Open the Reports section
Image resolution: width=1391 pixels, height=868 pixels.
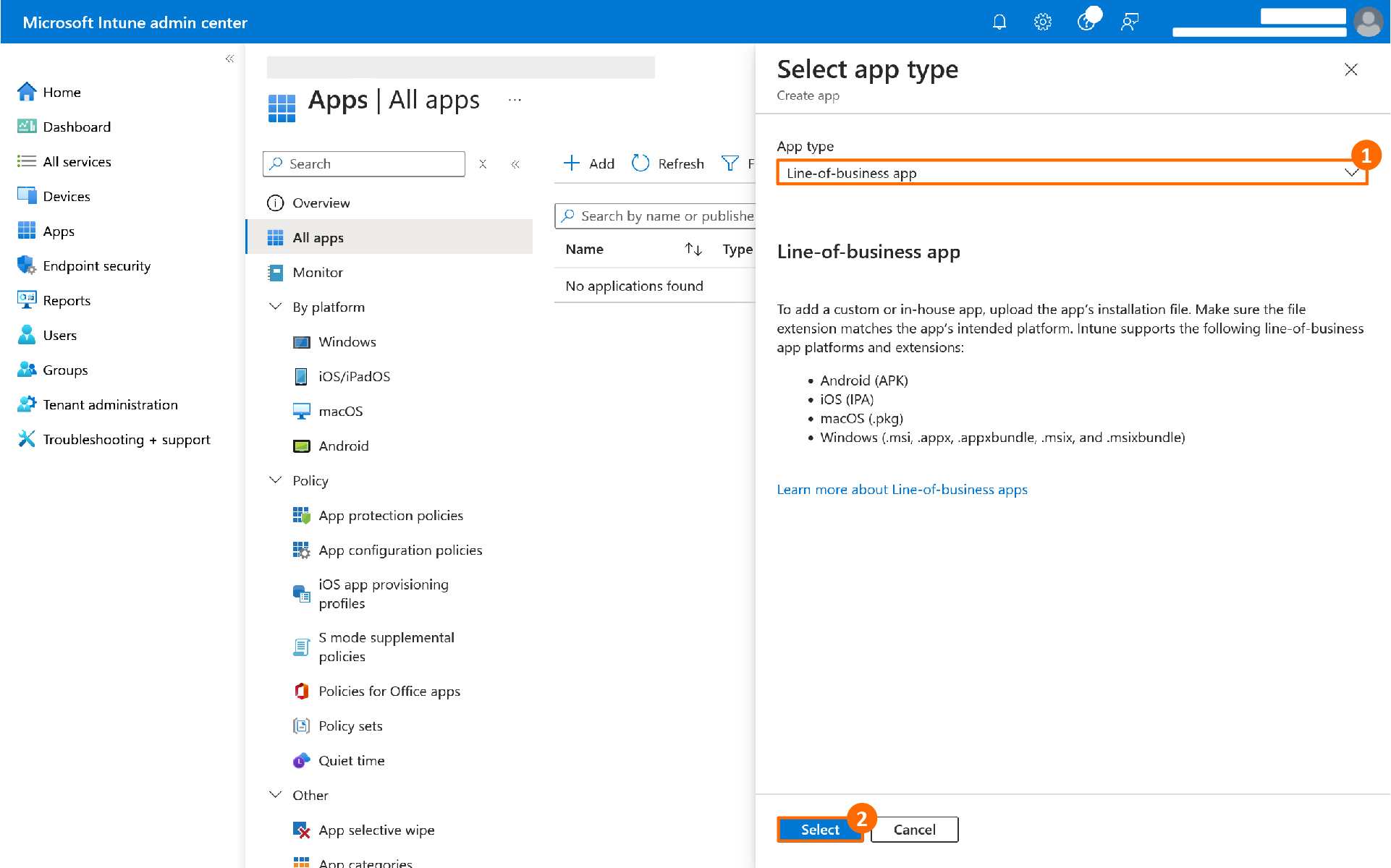click(67, 300)
